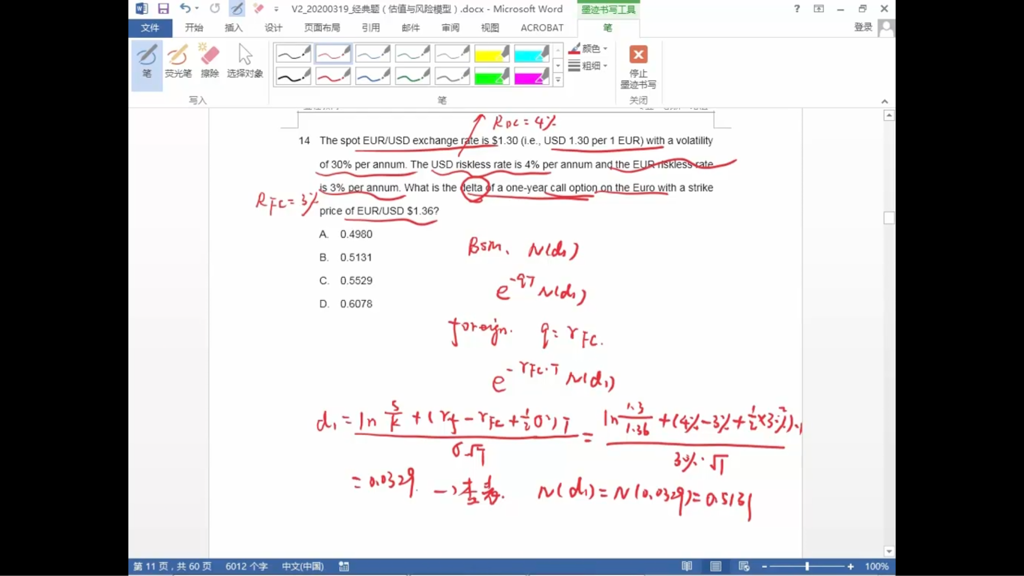Open the undo history dropdown arrow
Screen dimensions: 1024x576
coord(197,8)
